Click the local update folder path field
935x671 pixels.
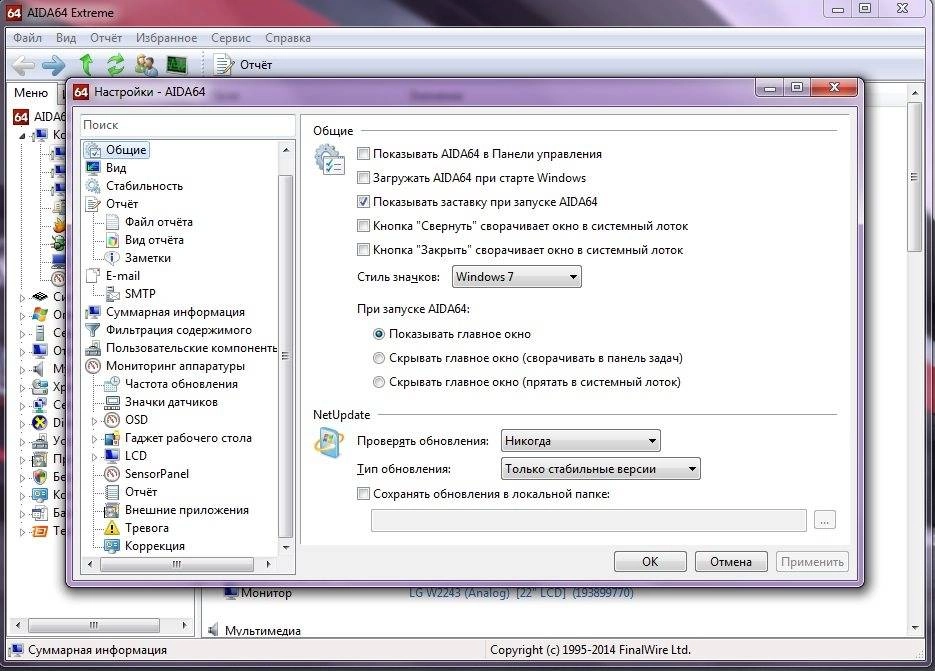(589, 520)
